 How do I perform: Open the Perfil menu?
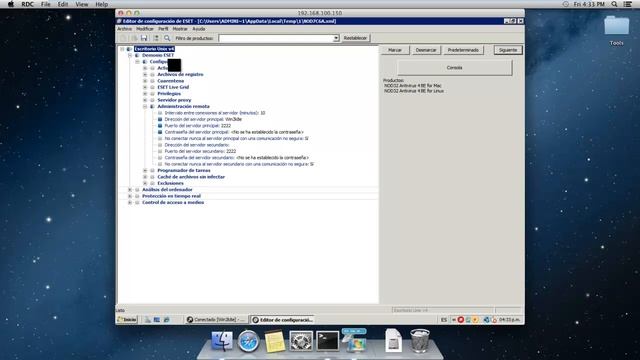coord(163,29)
